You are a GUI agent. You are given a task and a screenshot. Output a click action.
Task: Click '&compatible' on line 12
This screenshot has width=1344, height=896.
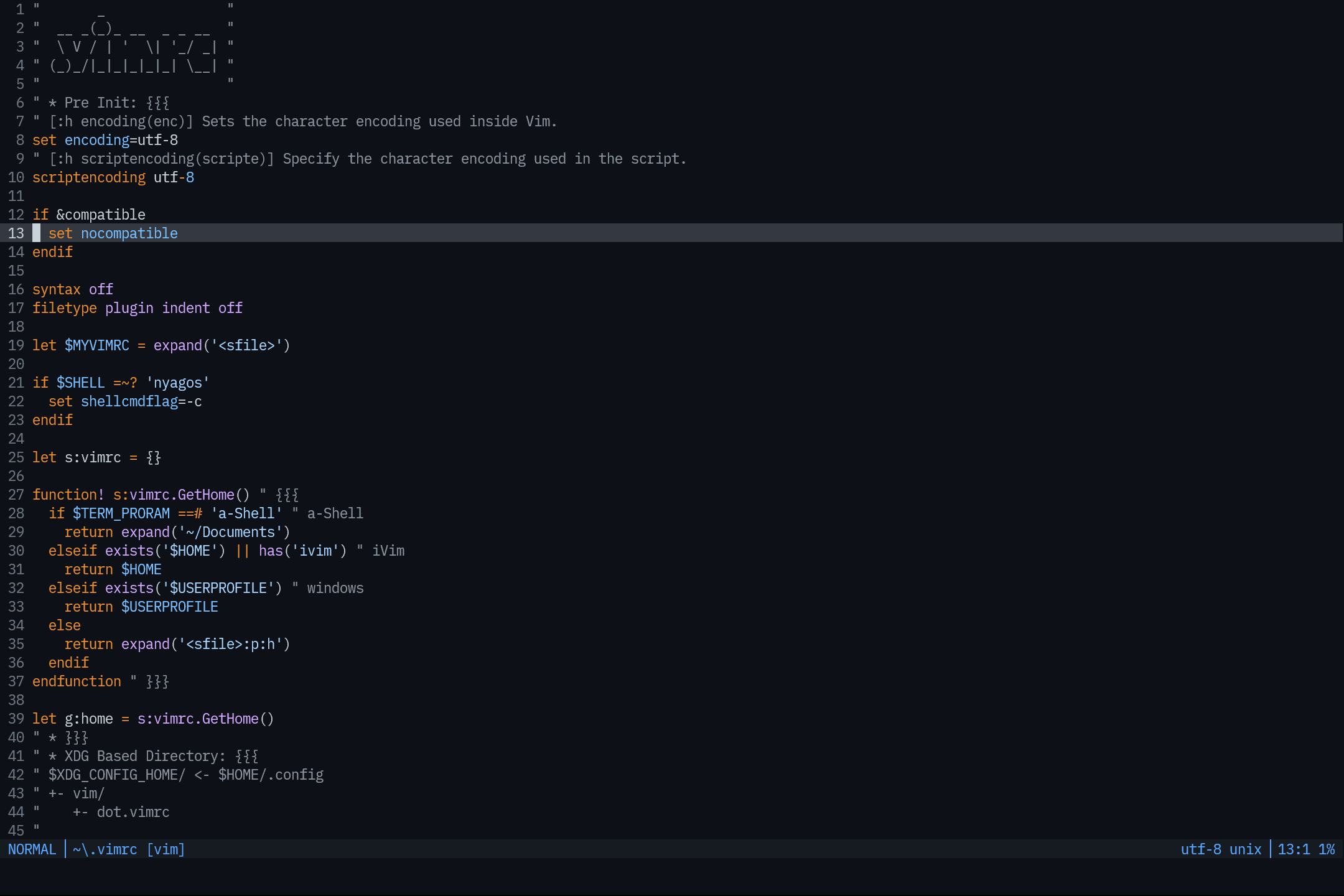[101, 215]
